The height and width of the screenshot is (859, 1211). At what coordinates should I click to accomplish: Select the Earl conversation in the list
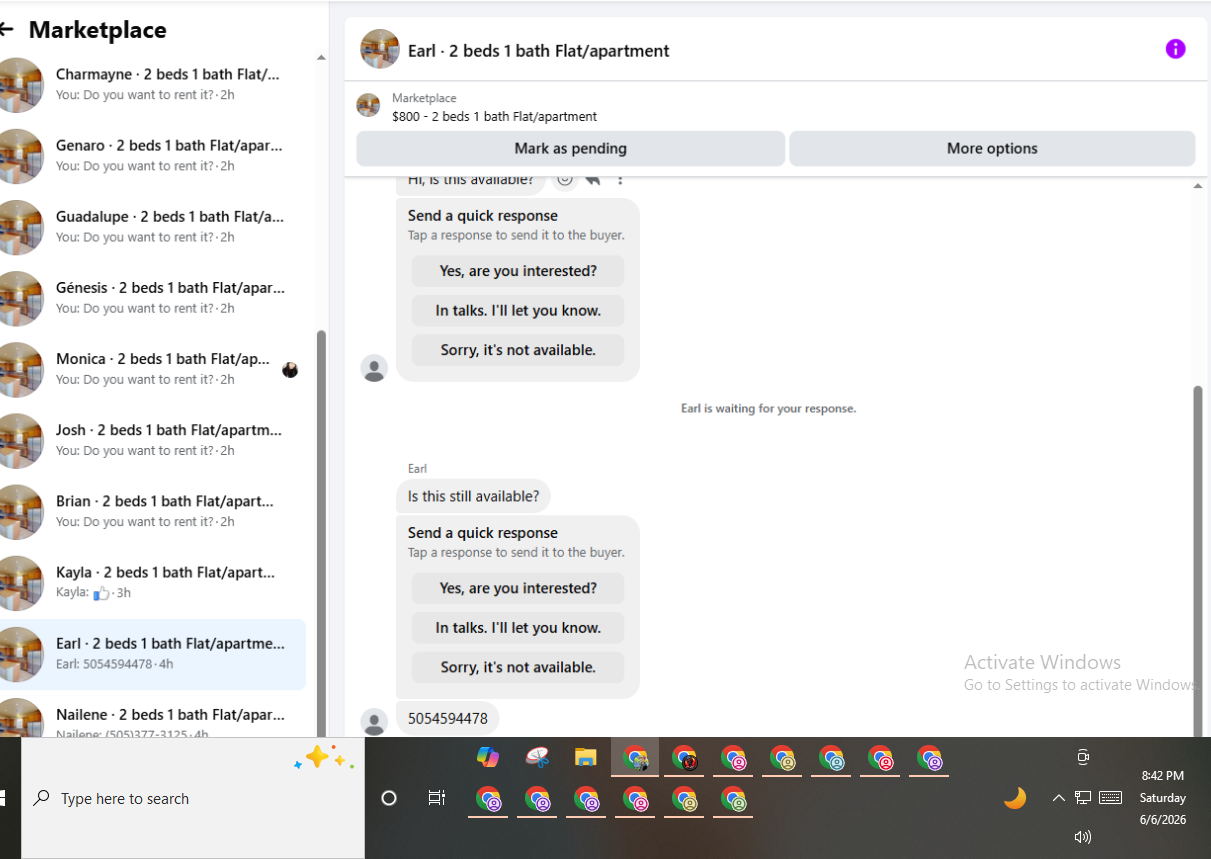point(153,654)
